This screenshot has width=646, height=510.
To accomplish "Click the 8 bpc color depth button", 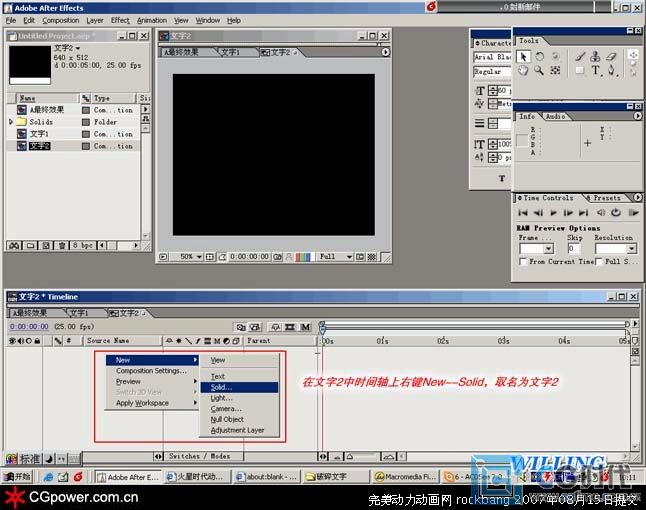I will 83,246.
